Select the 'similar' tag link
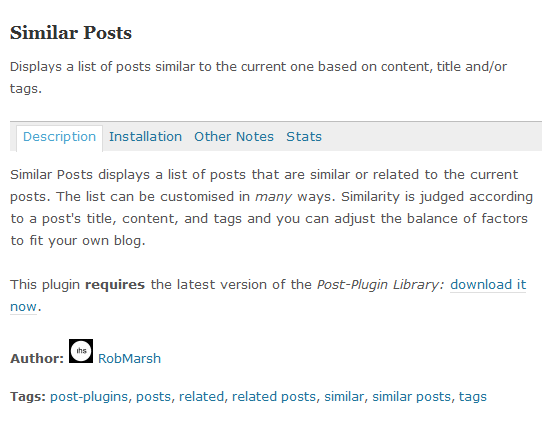Viewport: 553px width, 424px height. pos(344,397)
